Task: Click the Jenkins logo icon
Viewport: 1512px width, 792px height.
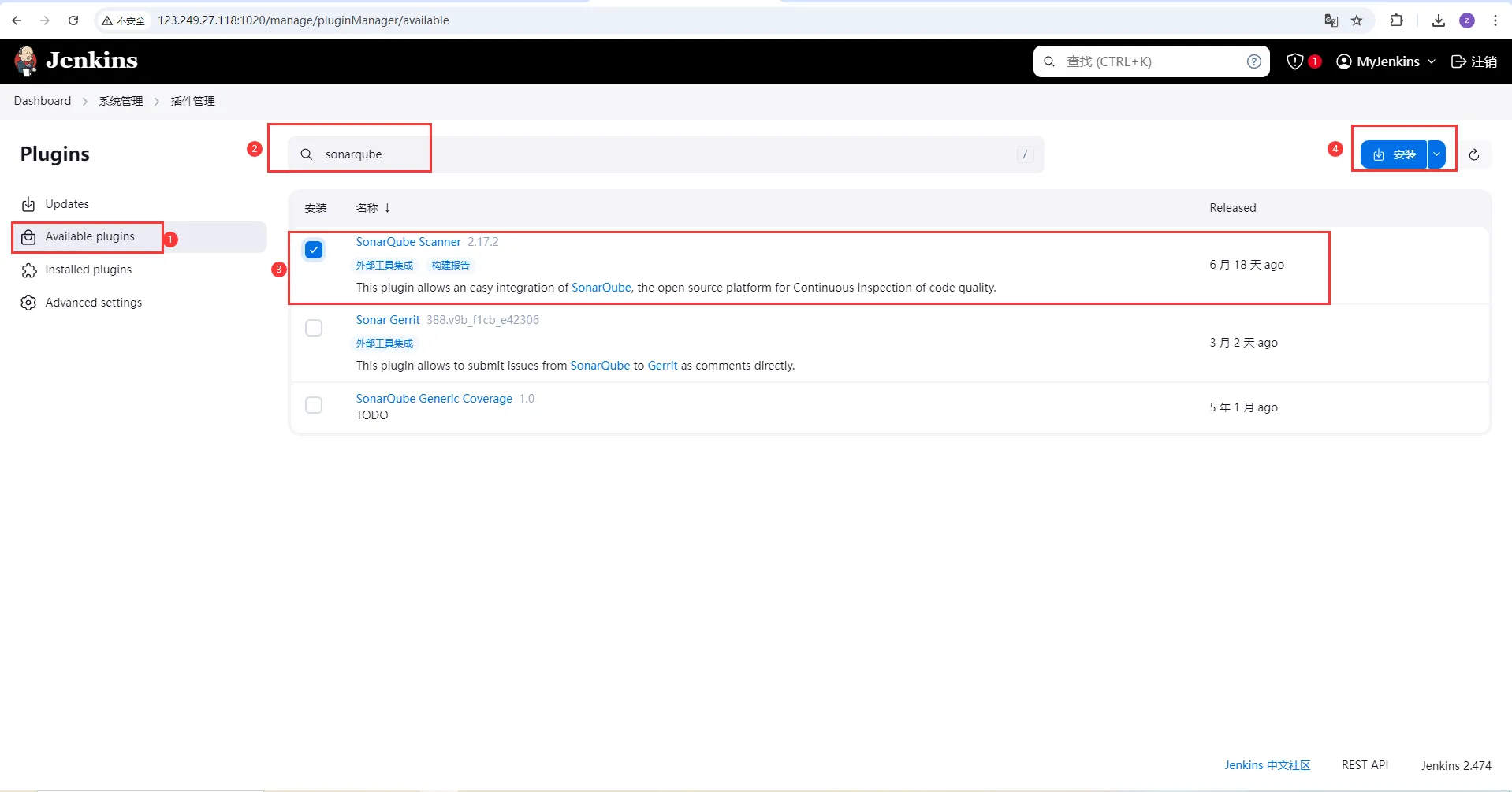Action: pyautogui.click(x=27, y=61)
